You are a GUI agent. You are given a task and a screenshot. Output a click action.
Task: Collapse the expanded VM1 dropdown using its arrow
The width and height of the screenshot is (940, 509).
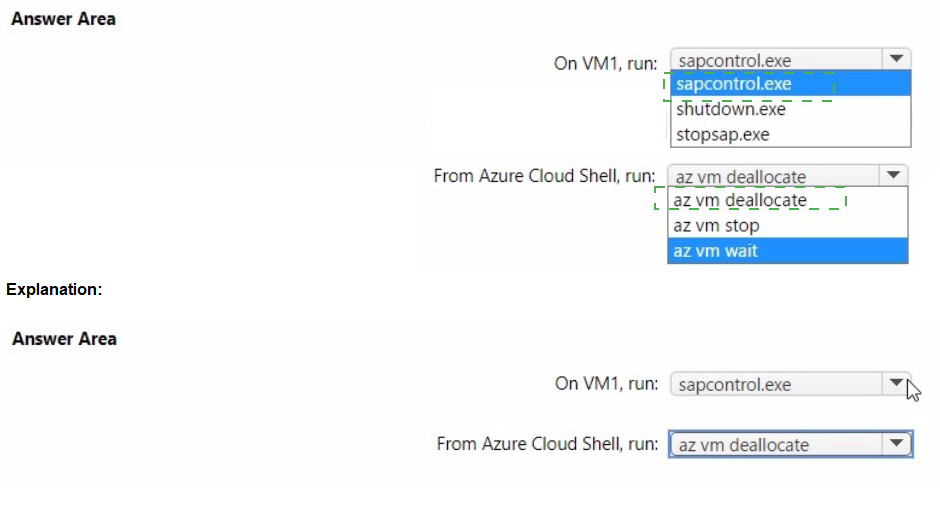(x=896, y=60)
